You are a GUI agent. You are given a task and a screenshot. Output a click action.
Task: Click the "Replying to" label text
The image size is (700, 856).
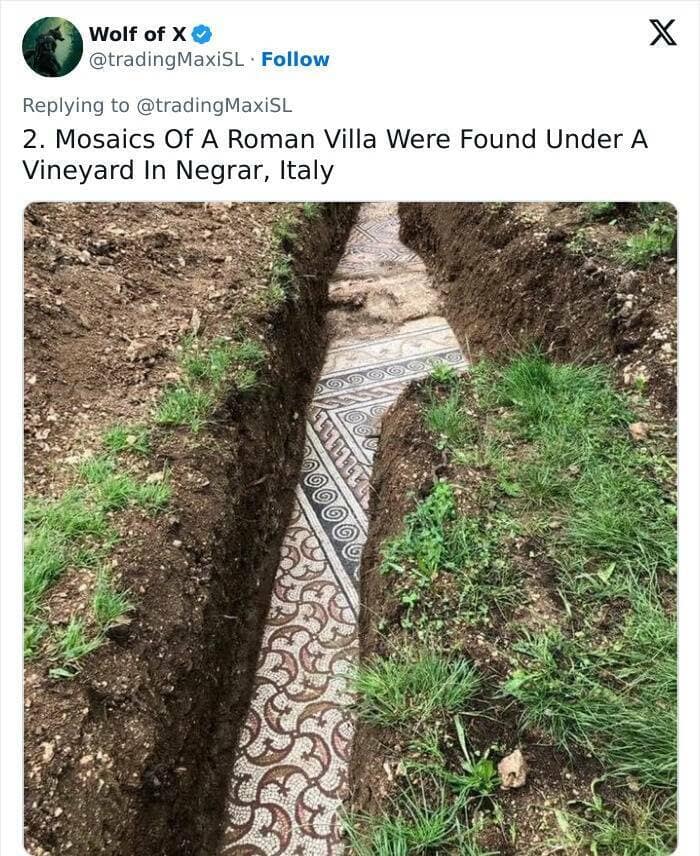tap(76, 105)
